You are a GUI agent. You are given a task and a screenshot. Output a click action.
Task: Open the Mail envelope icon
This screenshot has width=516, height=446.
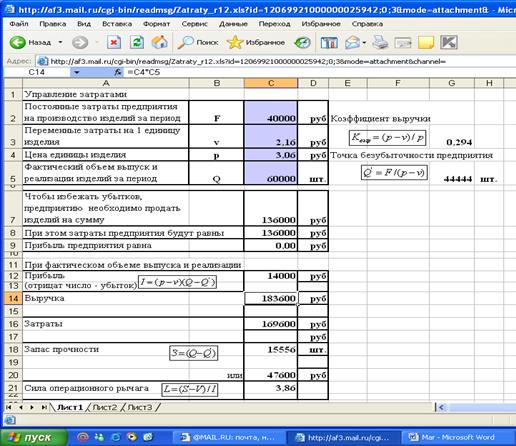(x=352, y=43)
